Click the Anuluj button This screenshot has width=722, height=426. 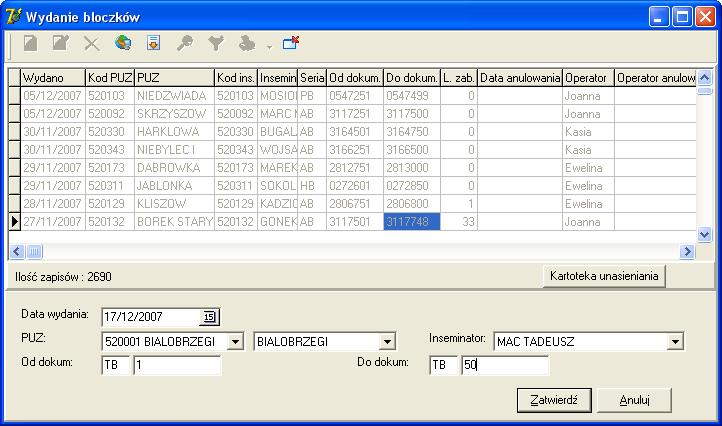[x=634, y=400]
